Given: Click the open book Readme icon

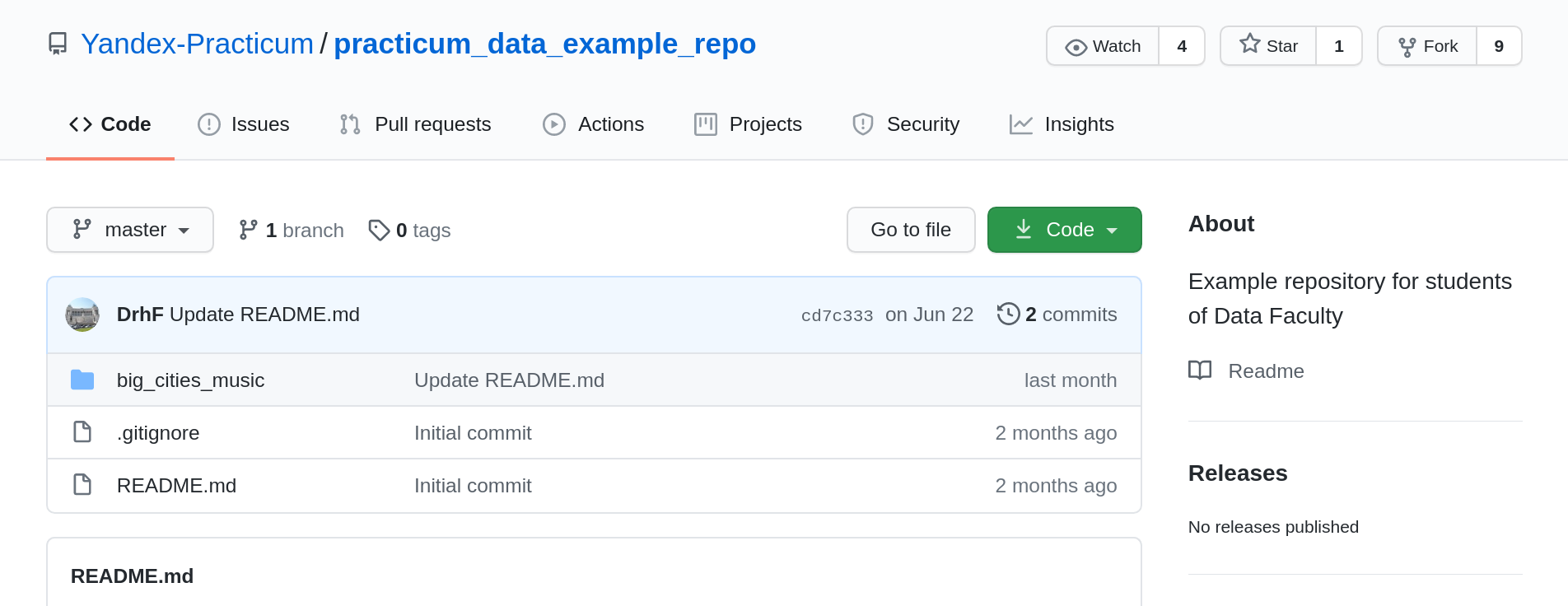Looking at the screenshot, I should pos(1200,371).
